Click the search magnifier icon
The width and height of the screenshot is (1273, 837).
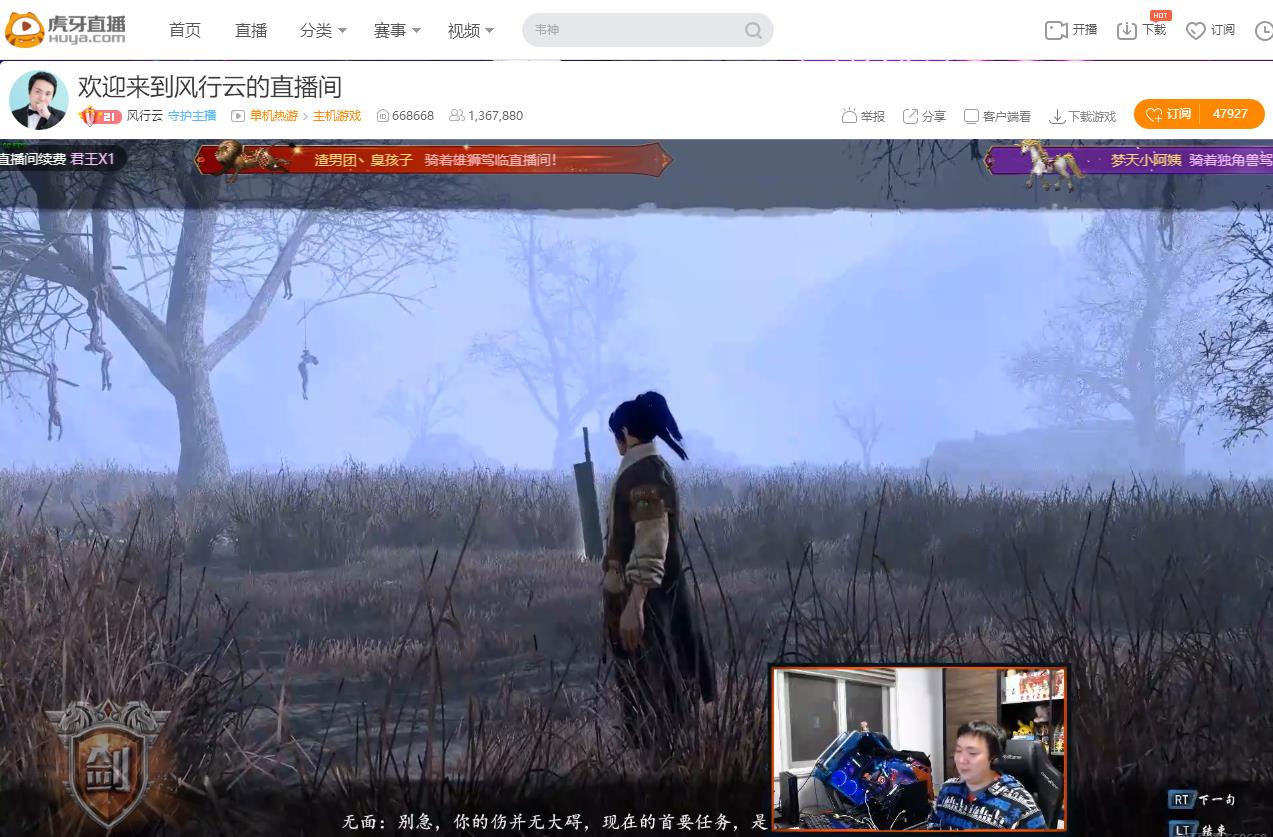tap(753, 30)
